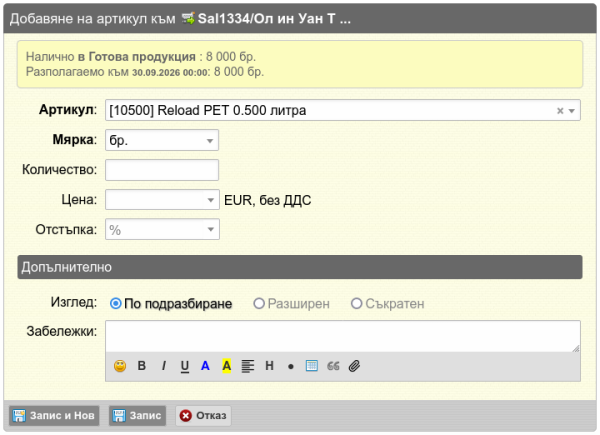
Task: Click the 'EUR, без ДДС' currency text
Action: tap(267, 200)
